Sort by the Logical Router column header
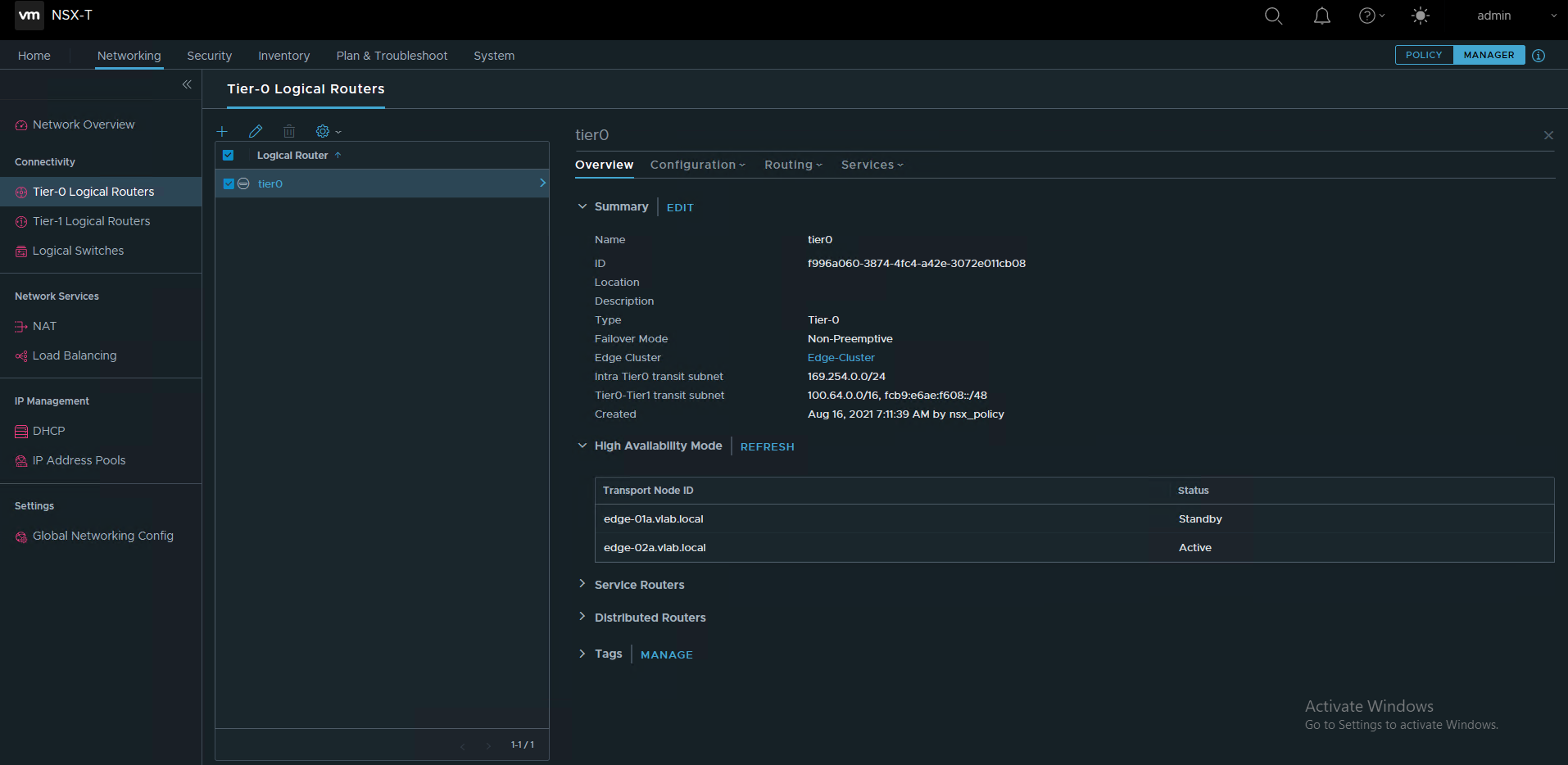Image resolution: width=1568 pixels, height=765 pixels. (292, 156)
